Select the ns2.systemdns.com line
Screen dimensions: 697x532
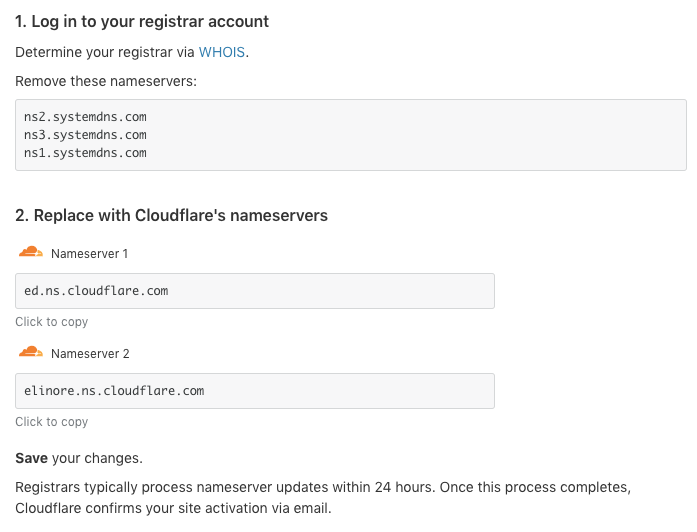(85, 117)
